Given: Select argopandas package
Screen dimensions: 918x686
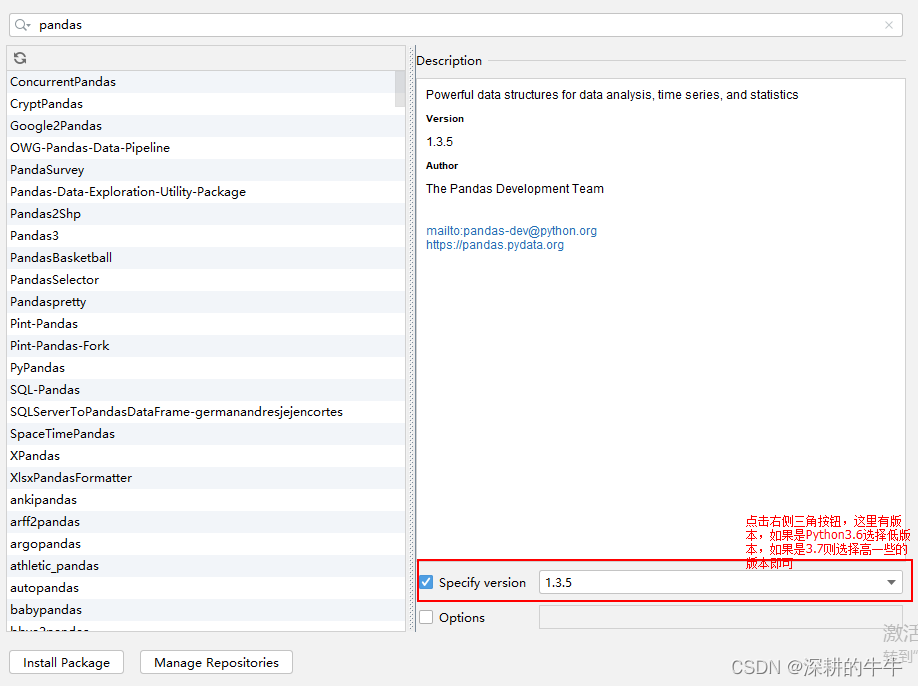Looking at the screenshot, I should tap(206, 544).
